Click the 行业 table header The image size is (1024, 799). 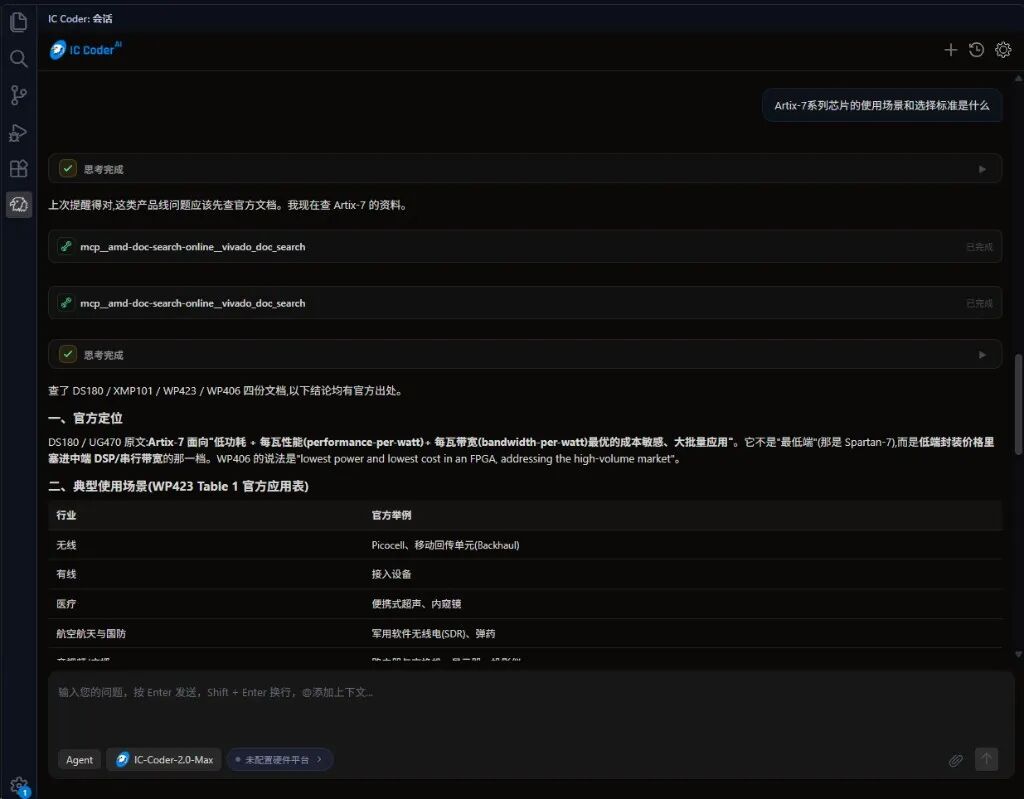click(66, 515)
